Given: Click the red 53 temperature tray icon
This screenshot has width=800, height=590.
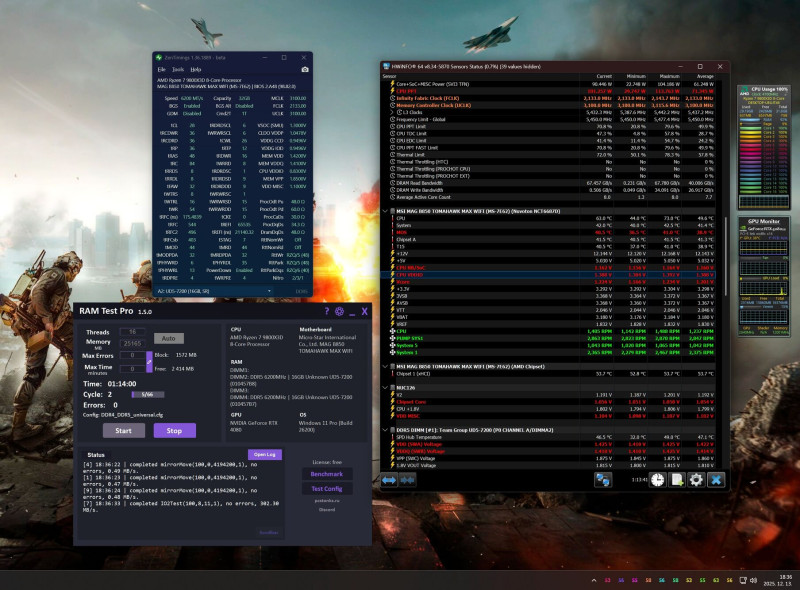Looking at the screenshot, I should pyautogui.click(x=608, y=580).
